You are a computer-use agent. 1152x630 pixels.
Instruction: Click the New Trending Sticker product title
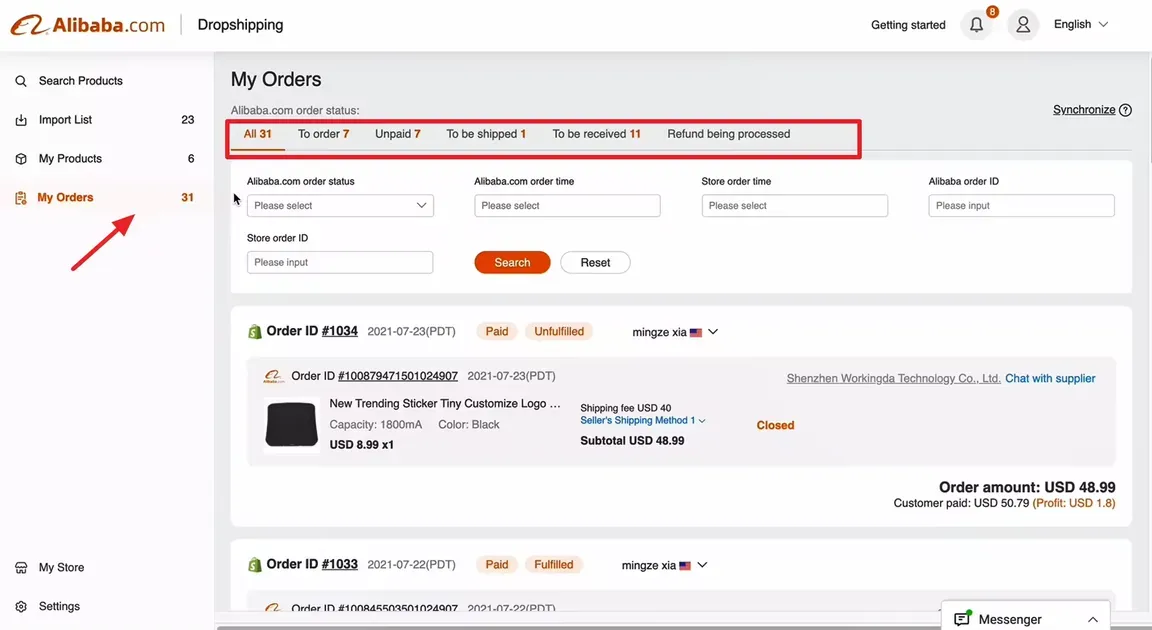[x=444, y=403]
